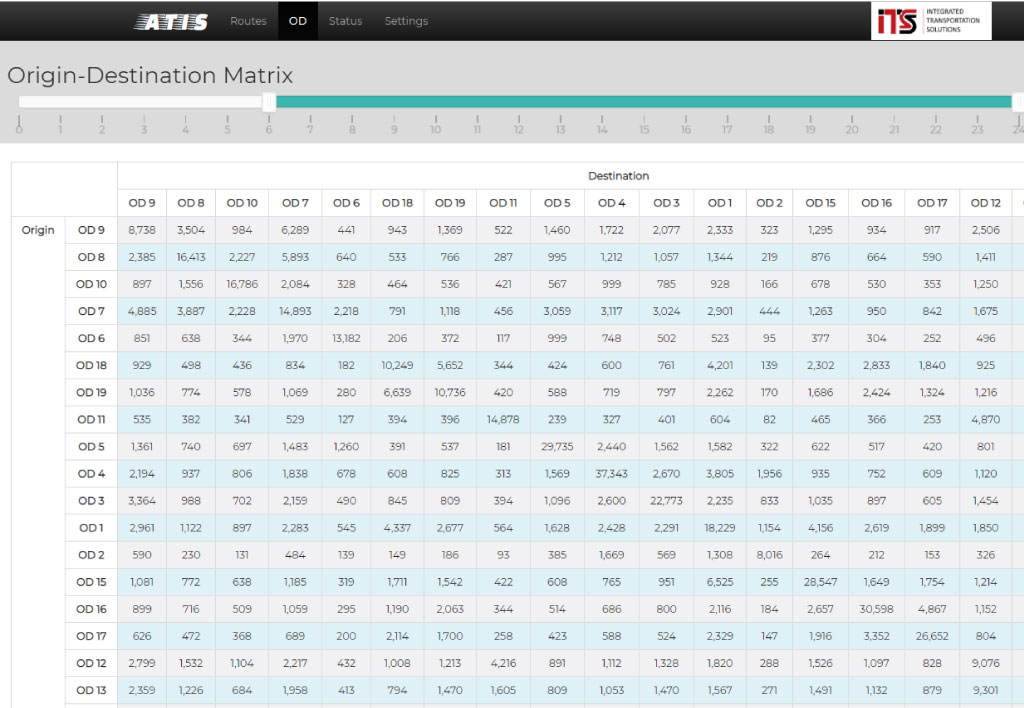Screen dimensions: 1024x708
Task: Click hour 18 mark on timeline
Action: click(x=769, y=128)
